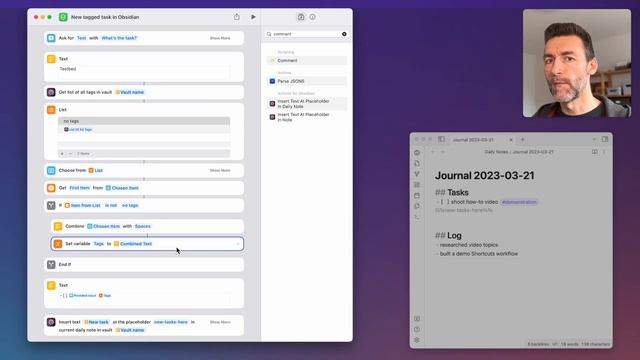Click the If action icon
640x360 pixels.
point(51,205)
